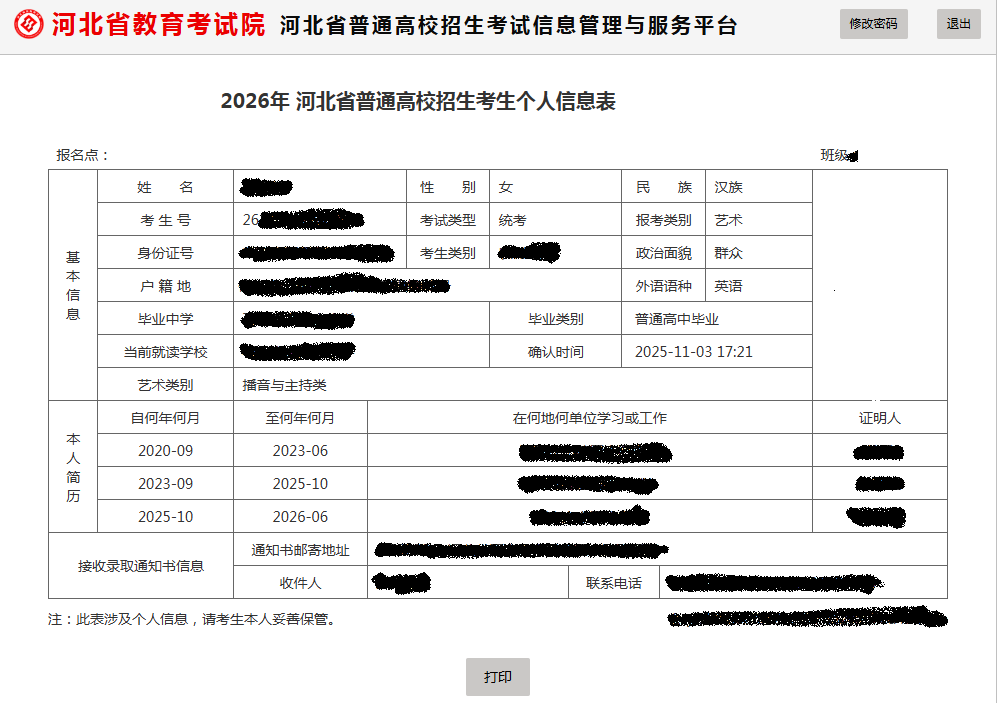This screenshot has height=703, width=1001.
Task: Click the 联系电话 label cell
Action: click(611, 581)
